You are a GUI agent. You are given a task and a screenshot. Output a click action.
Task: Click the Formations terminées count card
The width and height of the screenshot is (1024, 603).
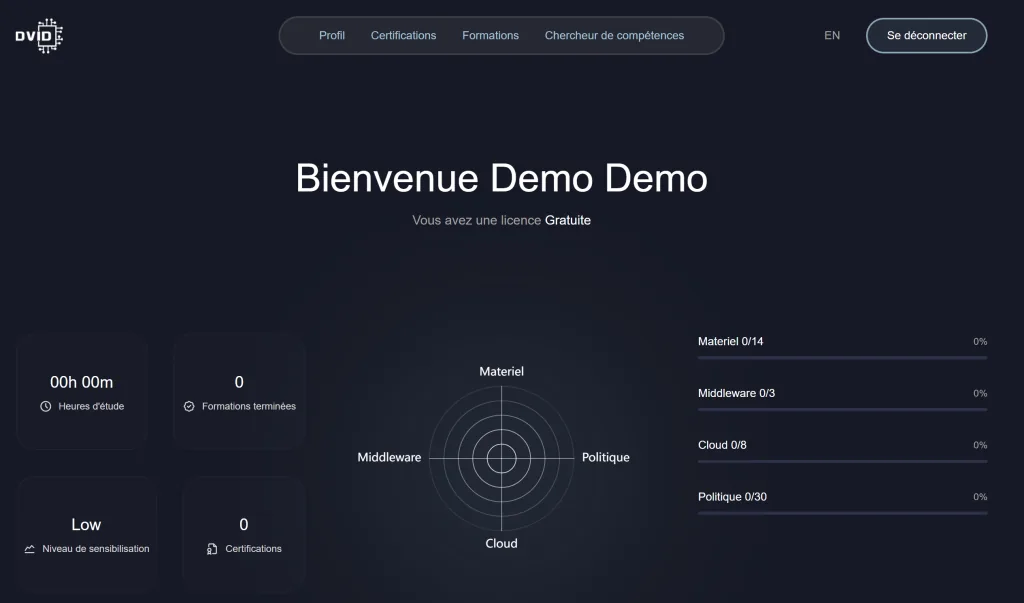[x=239, y=391]
